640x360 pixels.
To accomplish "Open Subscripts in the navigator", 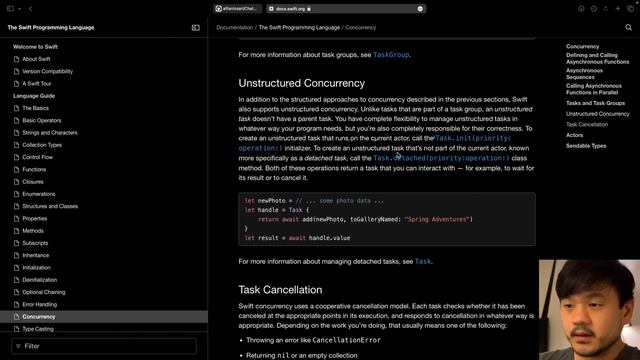I will (x=35, y=243).
